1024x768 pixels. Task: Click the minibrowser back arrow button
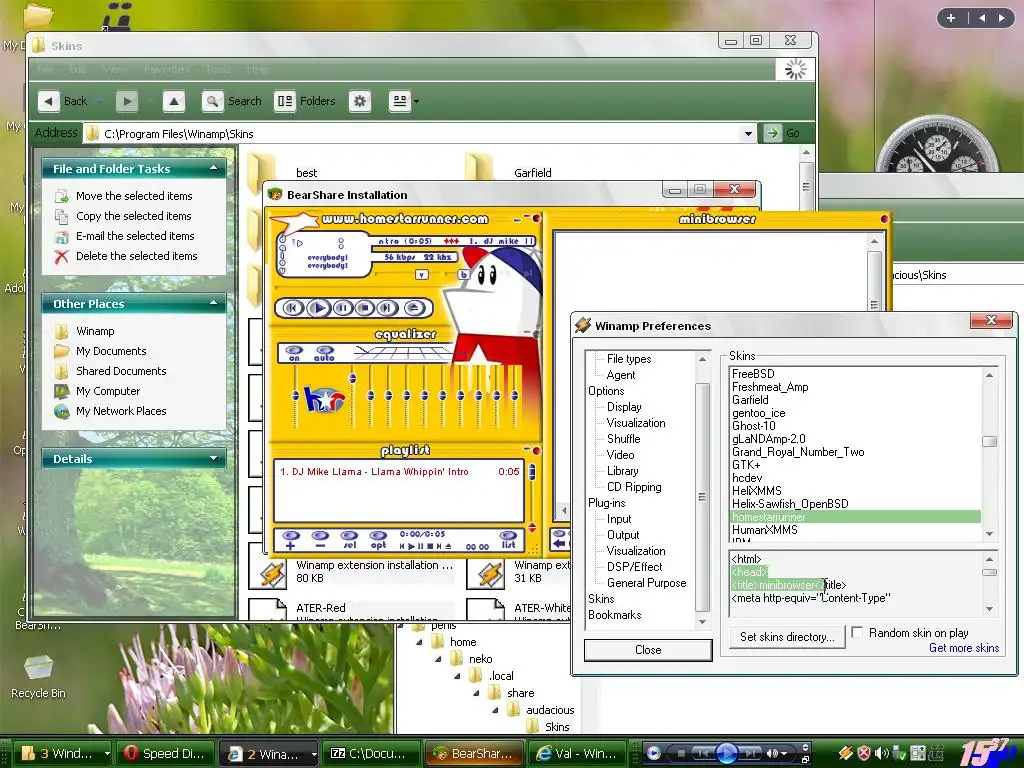(560, 541)
